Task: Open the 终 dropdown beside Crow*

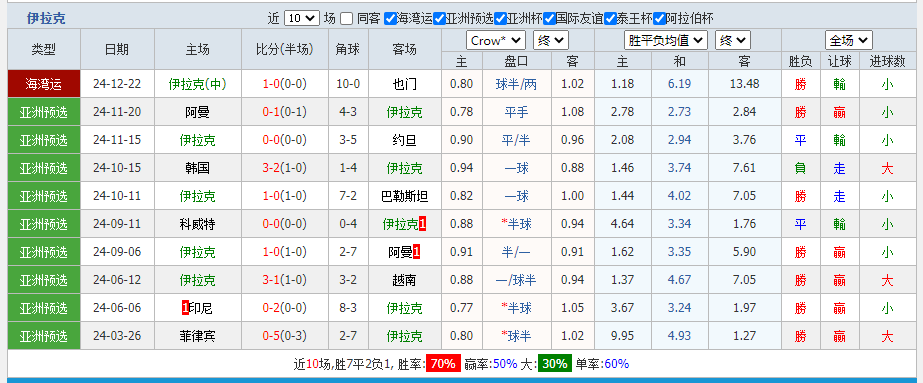Action: [550, 41]
